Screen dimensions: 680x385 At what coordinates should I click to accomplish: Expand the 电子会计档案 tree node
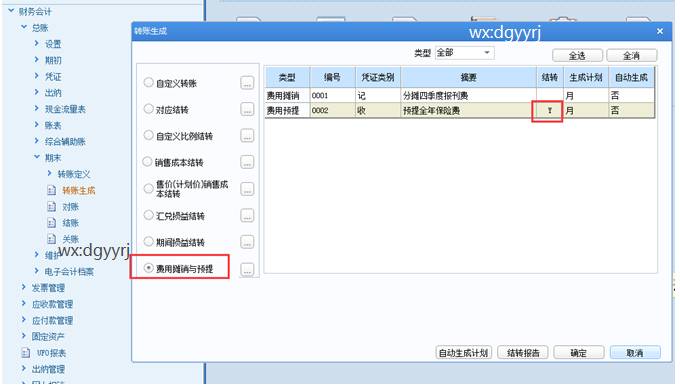(36, 271)
